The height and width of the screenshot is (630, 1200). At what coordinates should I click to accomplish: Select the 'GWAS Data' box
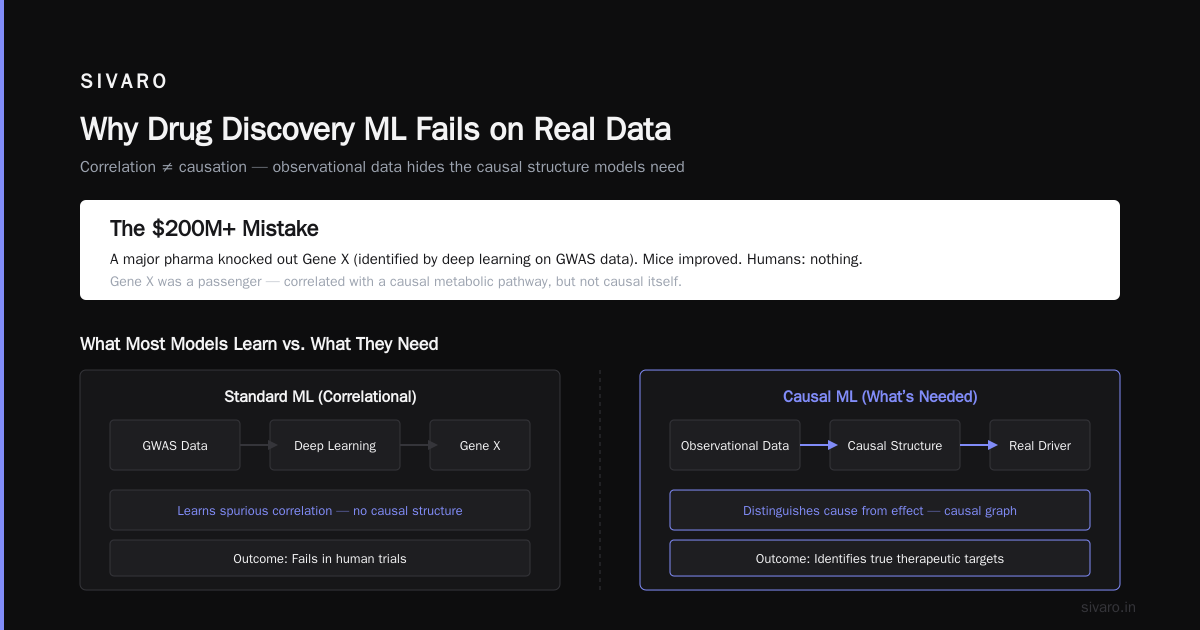[175, 445]
